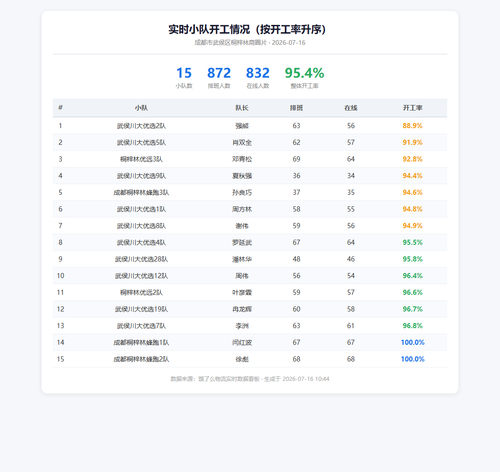Click the 95.5% rate in row 8

[x=412, y=242]
